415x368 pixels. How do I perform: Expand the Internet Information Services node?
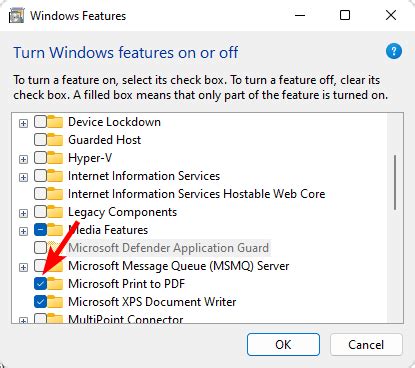coord(23,177)
